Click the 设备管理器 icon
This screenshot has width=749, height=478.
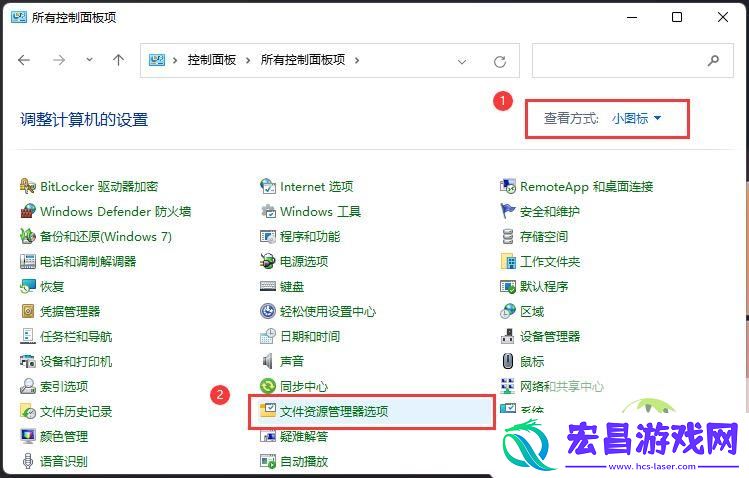pyautogui.click(x=508, y=336)
